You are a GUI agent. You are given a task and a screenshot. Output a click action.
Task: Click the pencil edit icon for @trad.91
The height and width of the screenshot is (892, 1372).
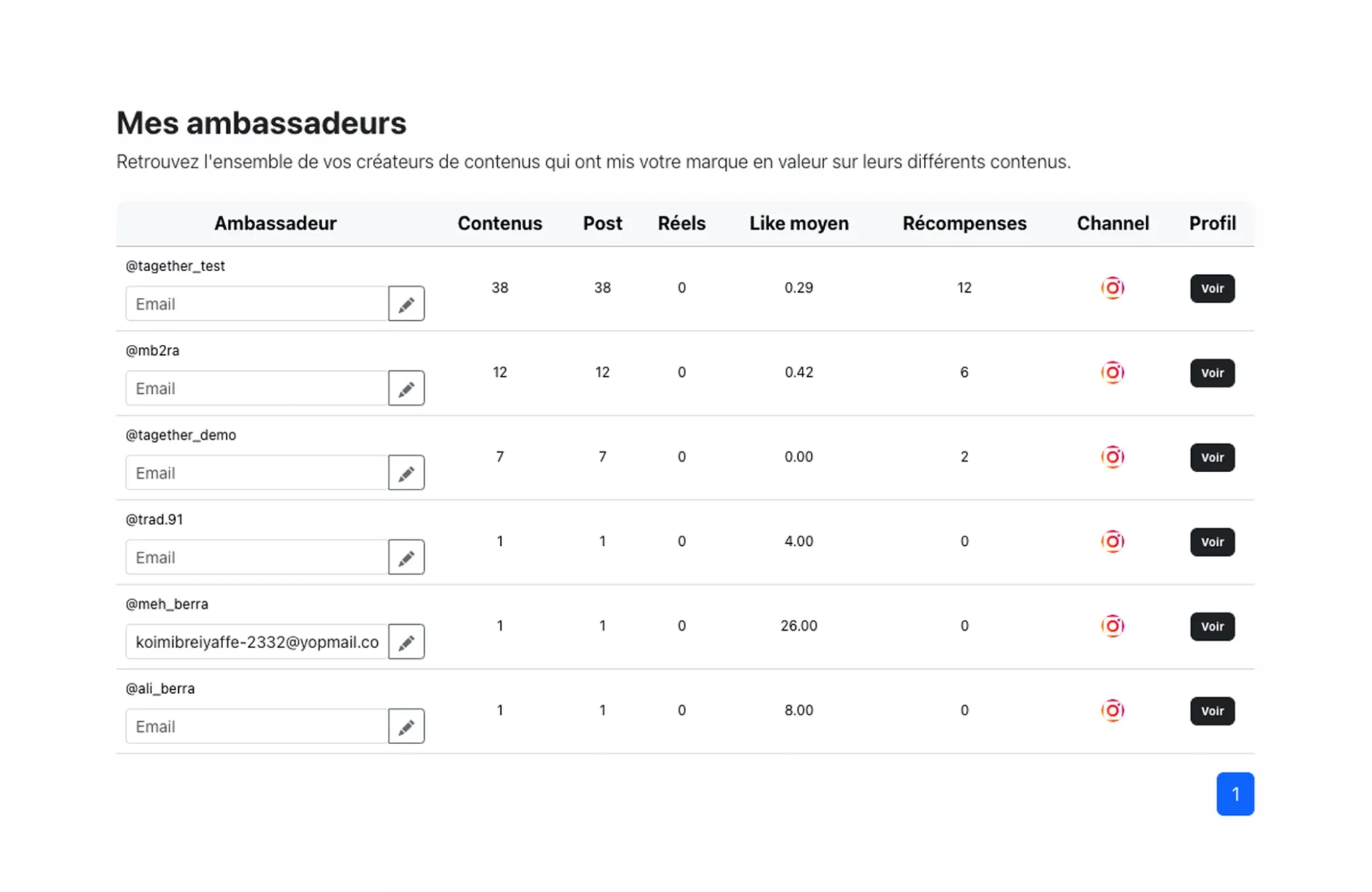click(406, 557)
